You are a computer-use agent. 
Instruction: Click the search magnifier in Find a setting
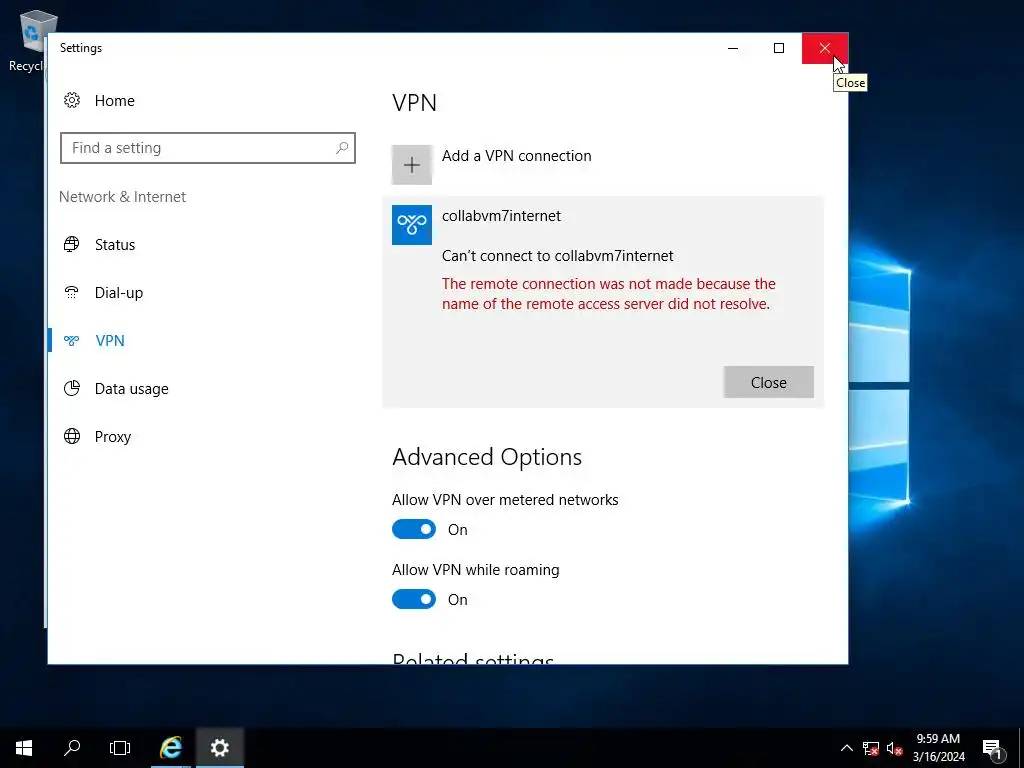(x=342, y=148)
